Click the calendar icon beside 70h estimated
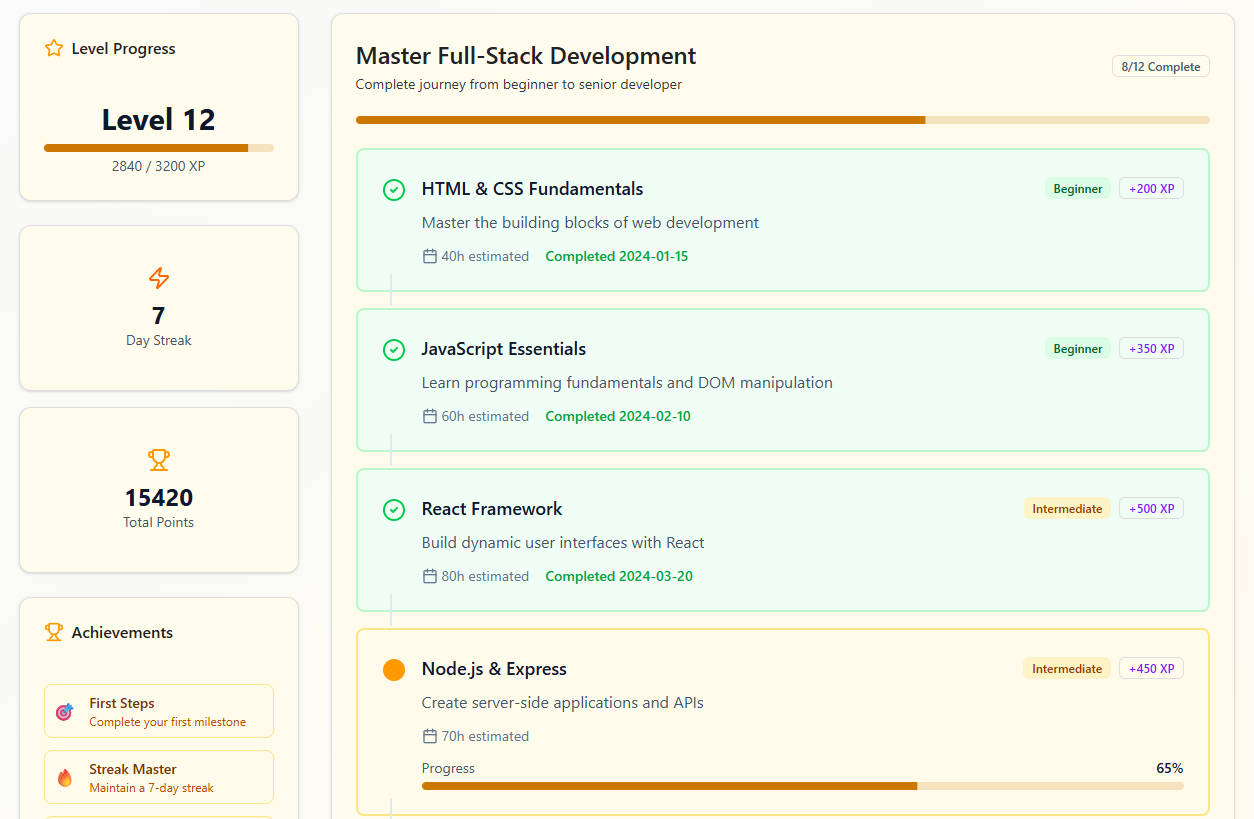The height and width of the screenshot is (819, 1254). pos(430,736)
